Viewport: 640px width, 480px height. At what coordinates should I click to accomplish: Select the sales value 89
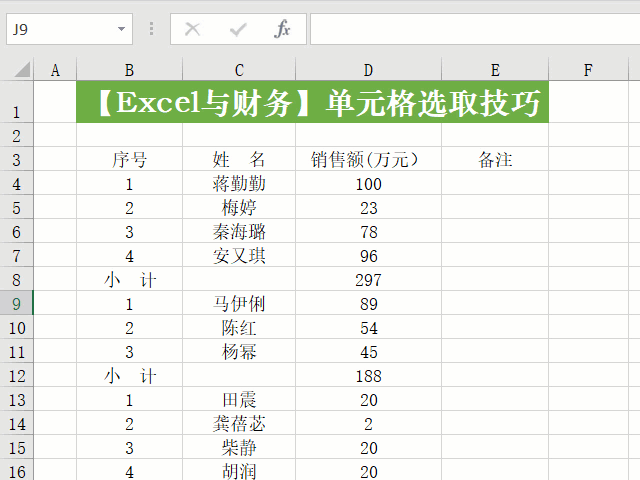pyautogui.click(x=369, y=303)
